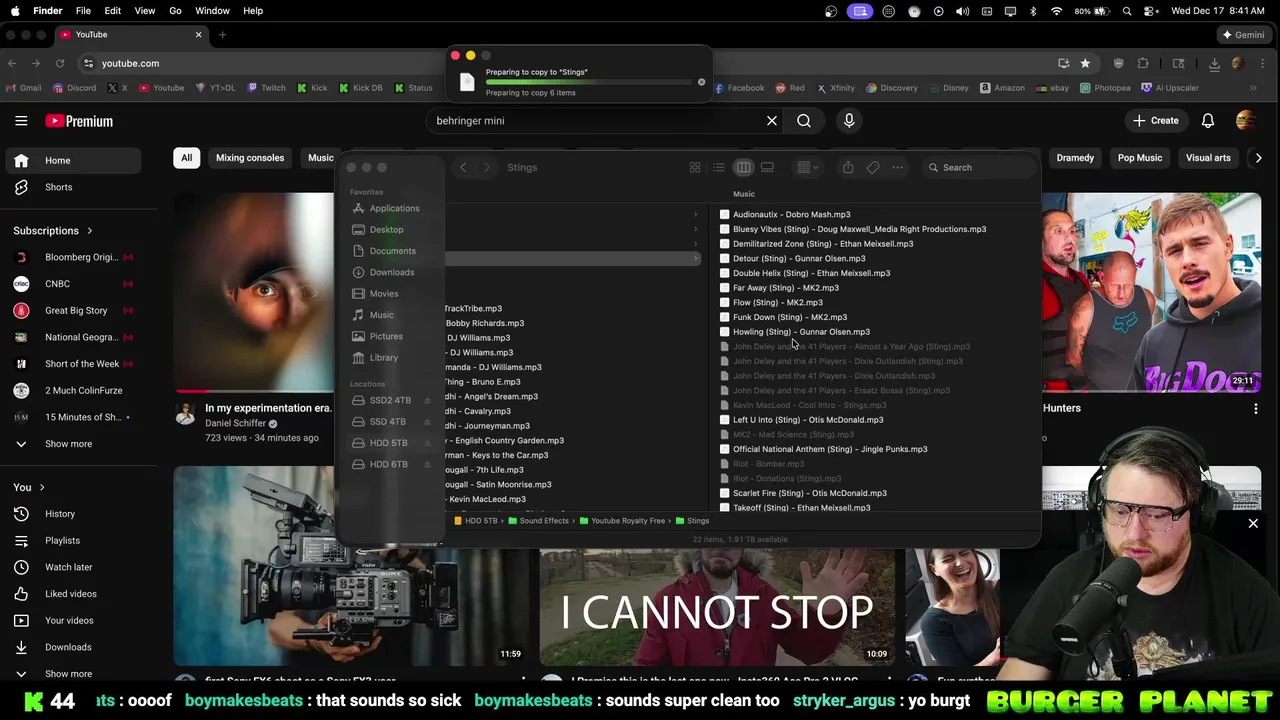The width and height of the screenshot is (1280, 720).
Task: Select the Mixing consoles chip
Action: pyautogui.click(x=250, y=158)
